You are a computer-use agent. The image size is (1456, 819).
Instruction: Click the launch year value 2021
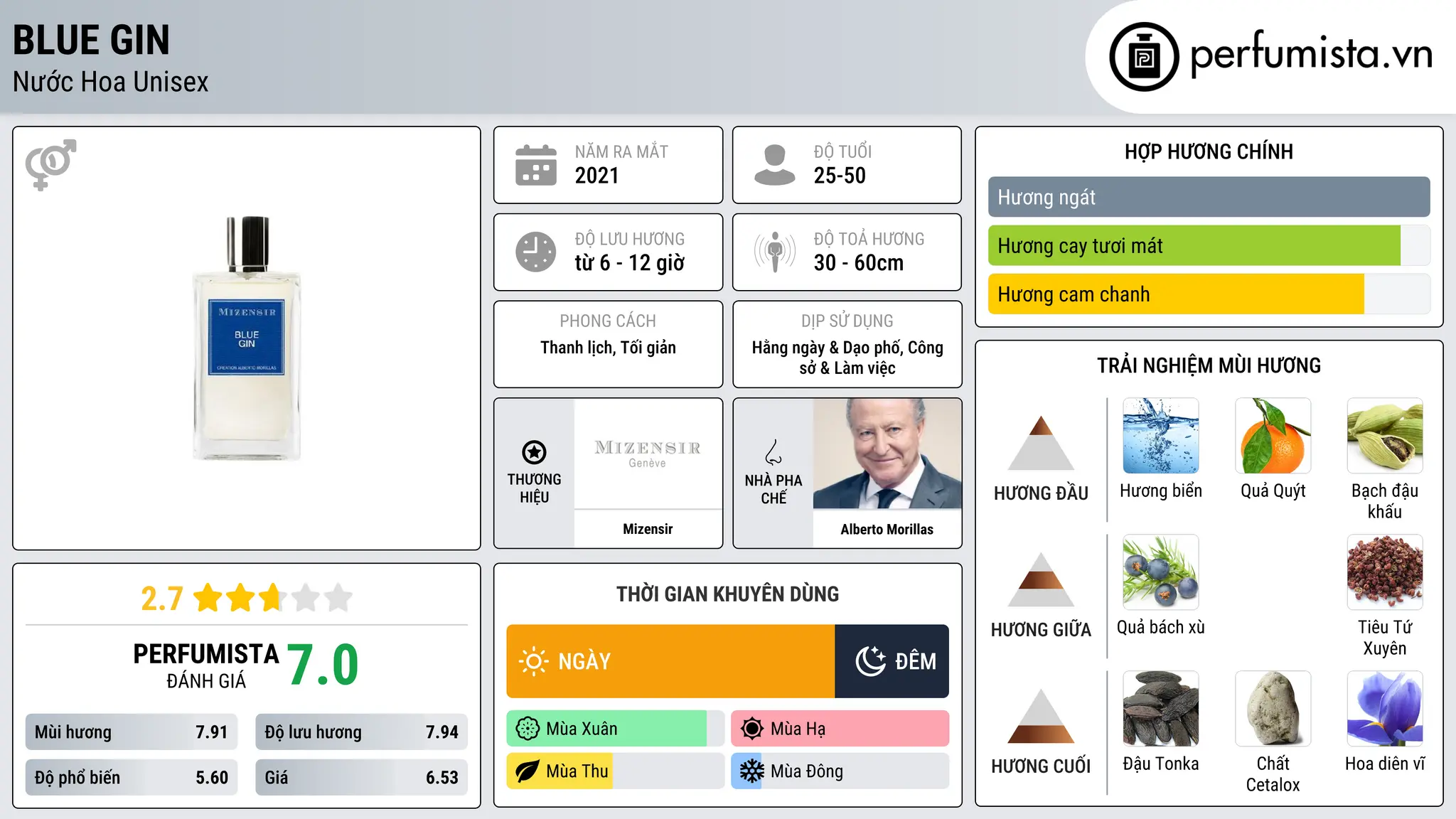(597, 176)
